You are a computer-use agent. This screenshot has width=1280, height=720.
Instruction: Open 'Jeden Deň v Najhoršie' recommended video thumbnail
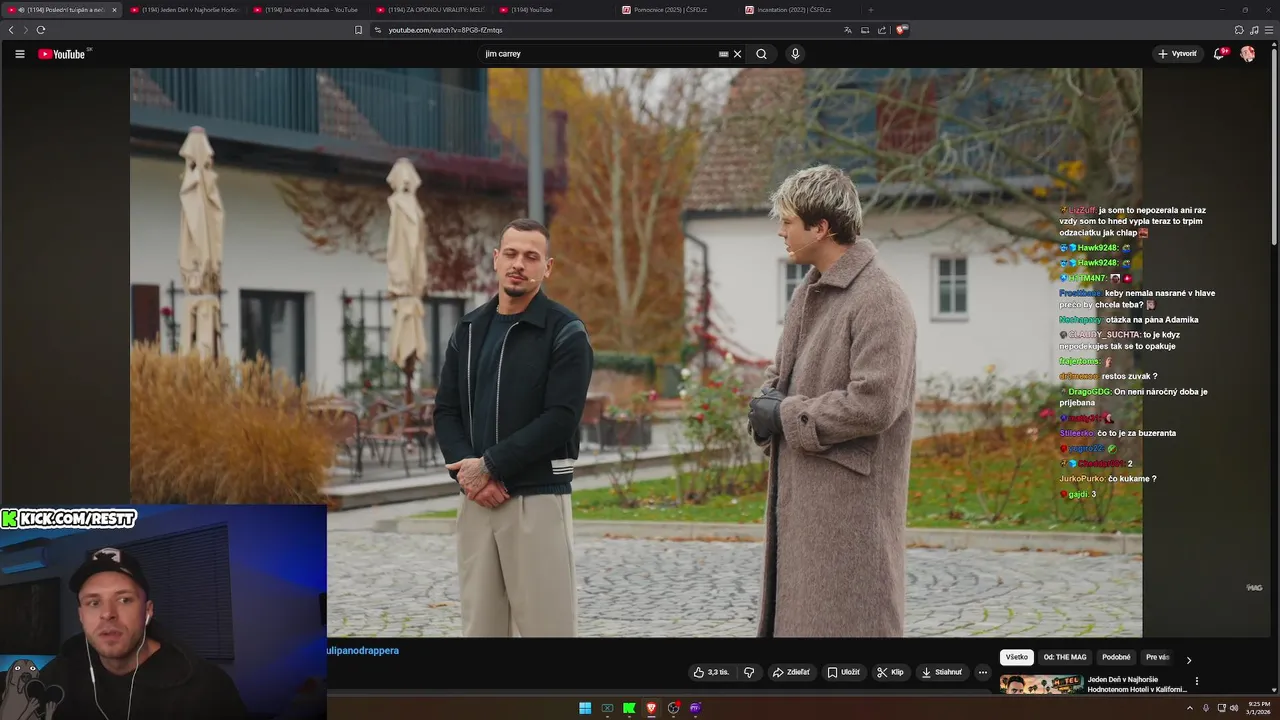1041,685
